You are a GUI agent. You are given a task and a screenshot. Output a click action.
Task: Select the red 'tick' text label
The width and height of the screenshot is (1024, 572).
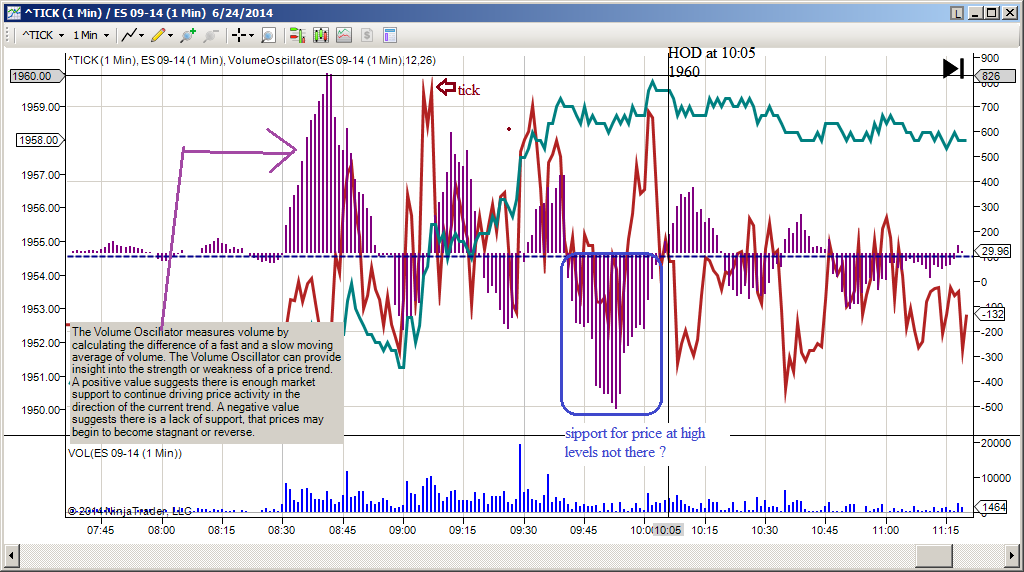click(468, 90)
